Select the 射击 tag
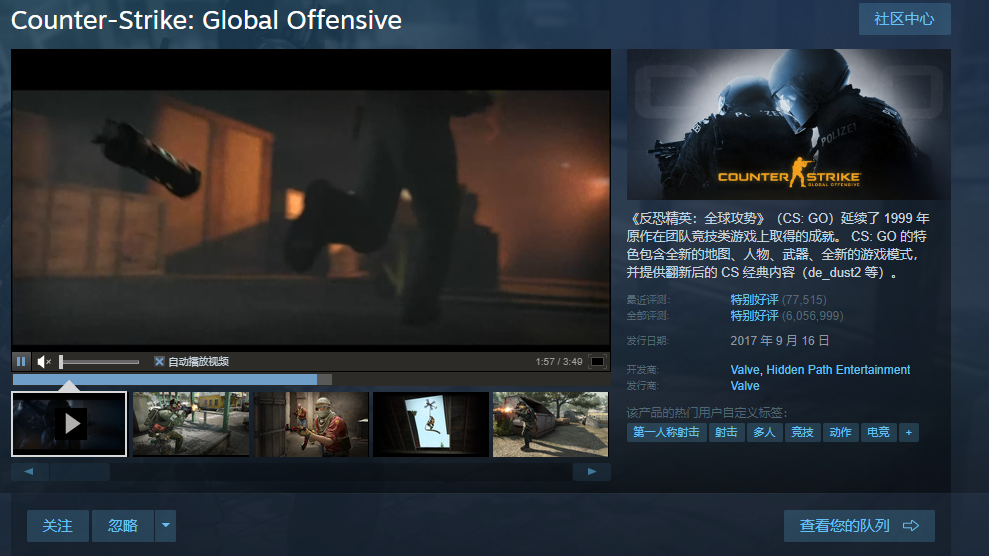989x556 pixels. (x=726, y=432)
